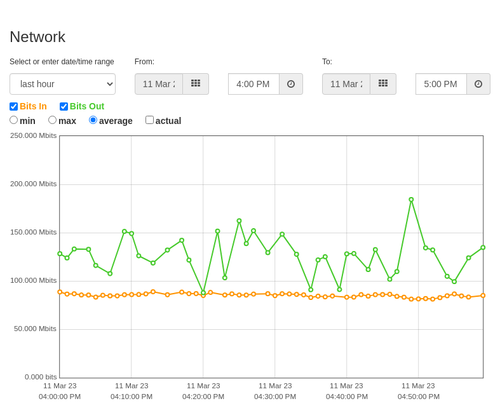Click the 04:20:00 PM time axis label
This screenshot has width=500, height=403.
[203, 397]
